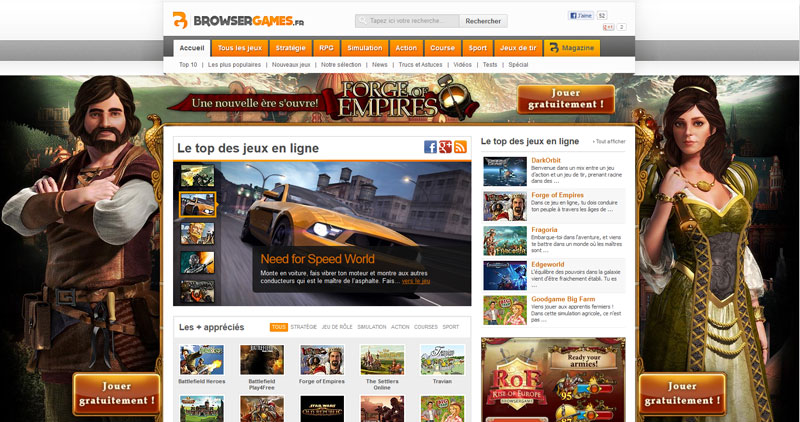Open the RSS feed icon
The width and height of the screenshot is (800, 422).
[461, 147]
